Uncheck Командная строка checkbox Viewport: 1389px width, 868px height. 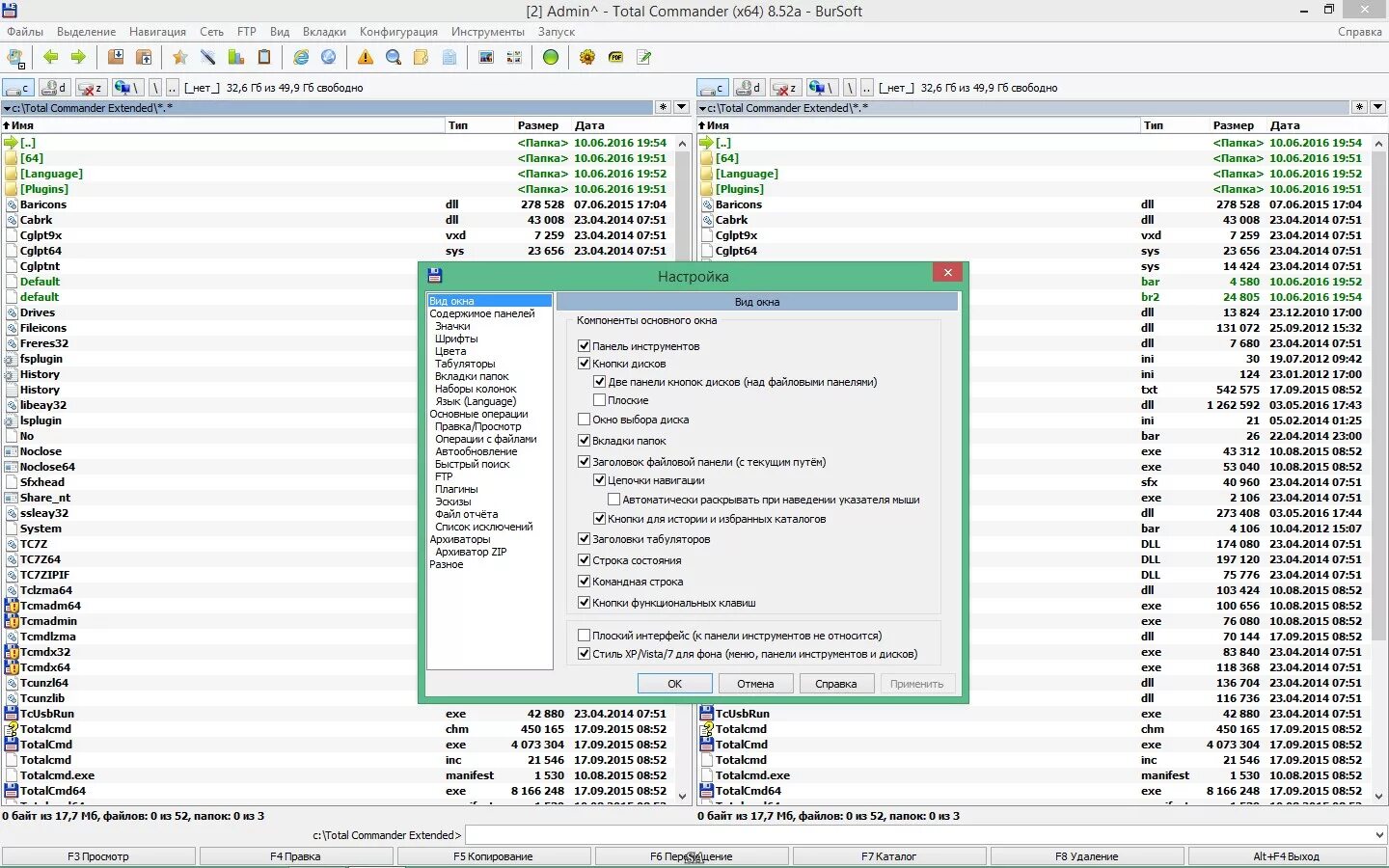(584, 582)
